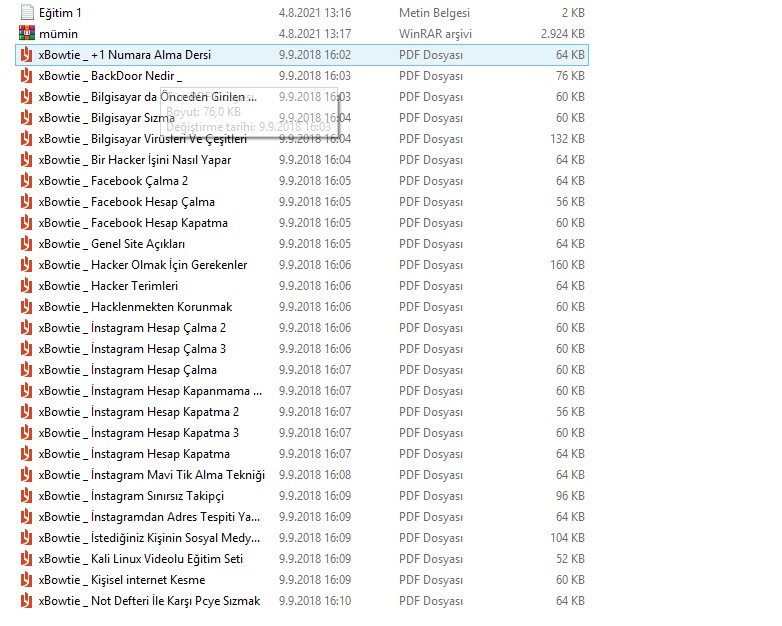The image size is (782, 626).
Task: Click PDF icon of Instagram Sınırsız Takipçi
Action: 27,496
